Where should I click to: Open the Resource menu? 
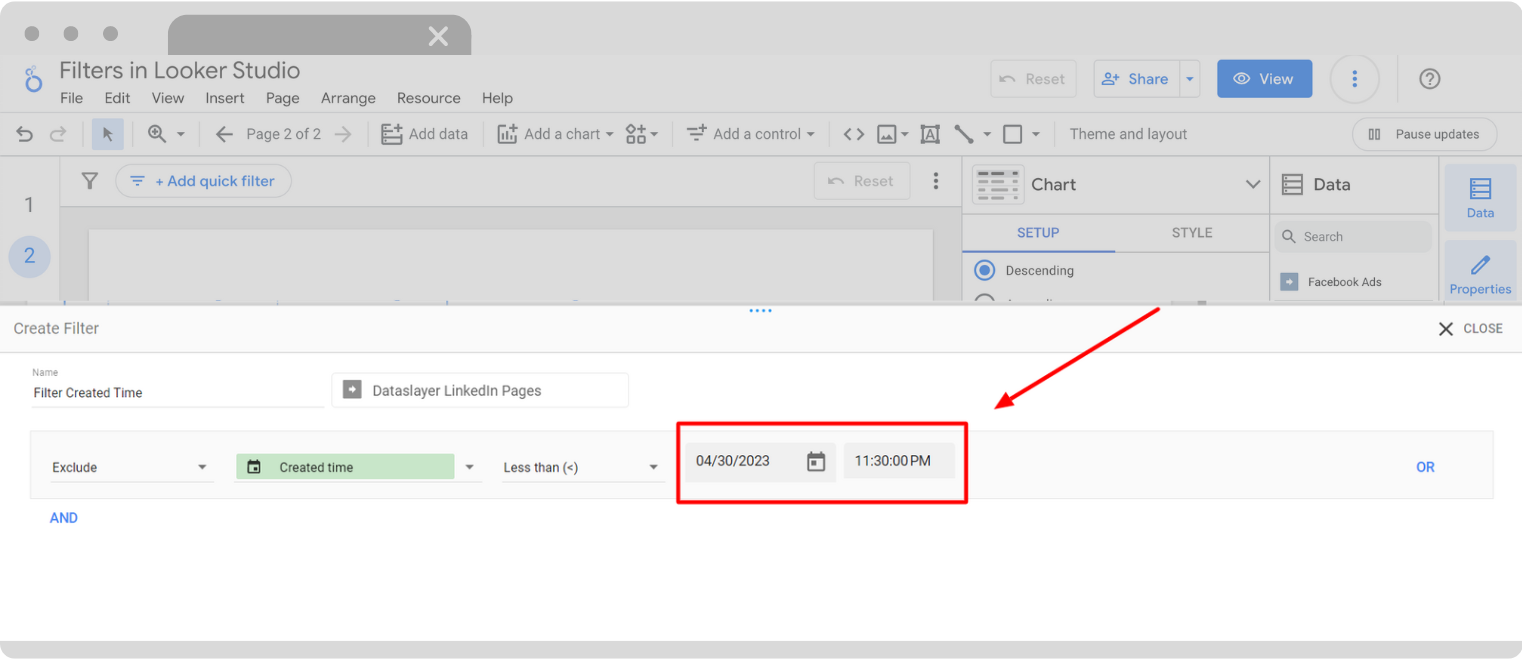(428, 98)
